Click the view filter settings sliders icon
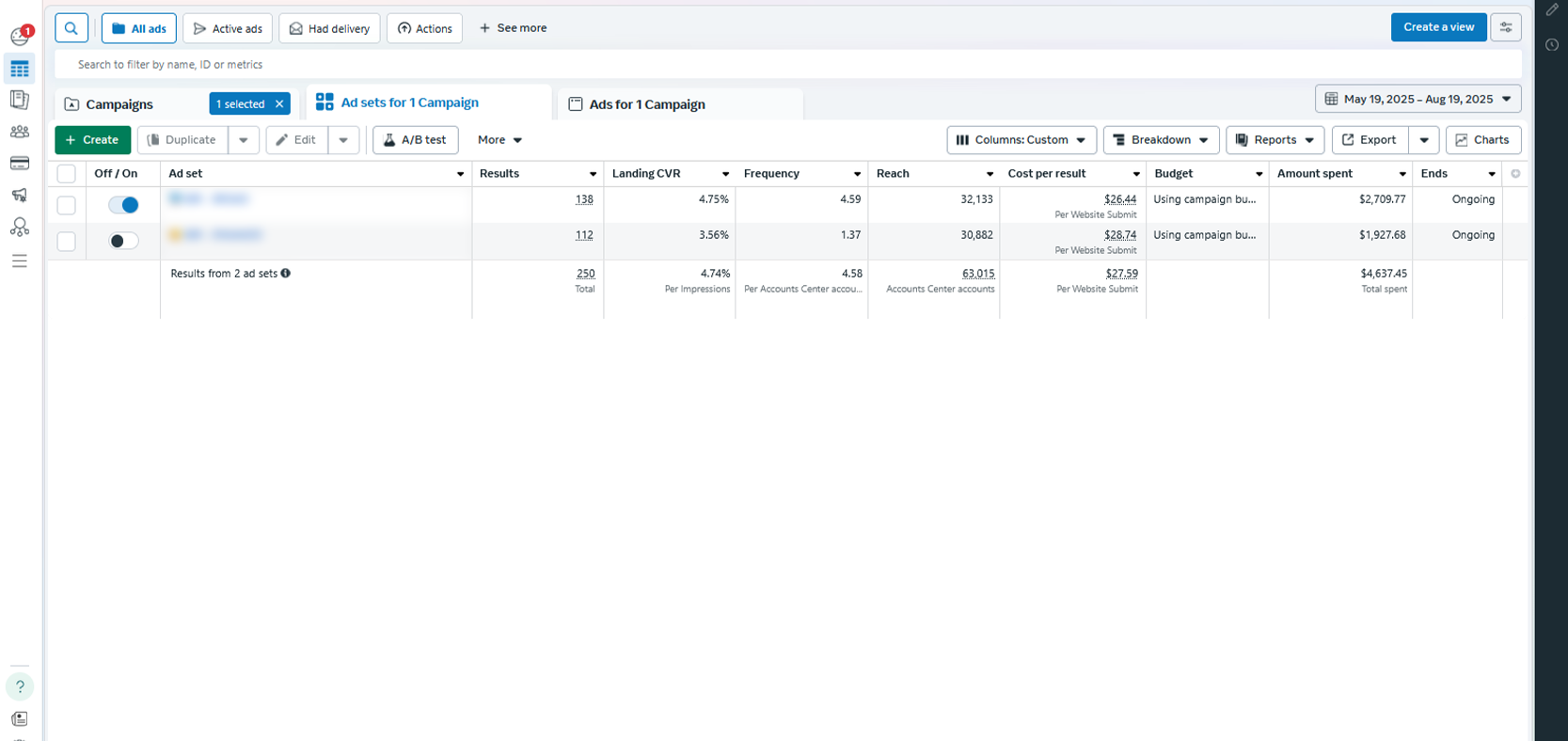The width and height of the screenshot is (1568, 741). tap(1505, 27)
